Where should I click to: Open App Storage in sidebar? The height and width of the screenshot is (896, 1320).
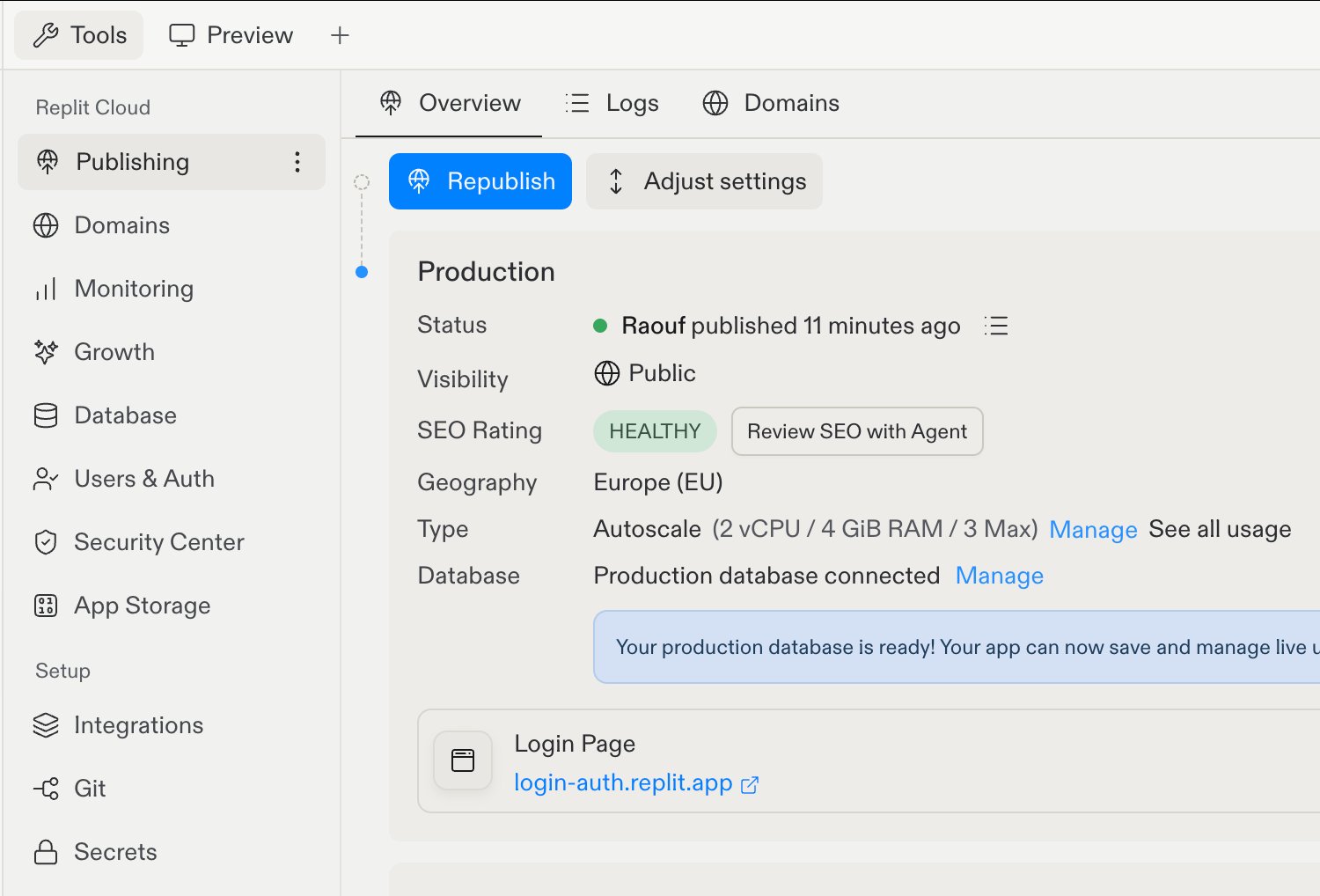coord(172,606)
